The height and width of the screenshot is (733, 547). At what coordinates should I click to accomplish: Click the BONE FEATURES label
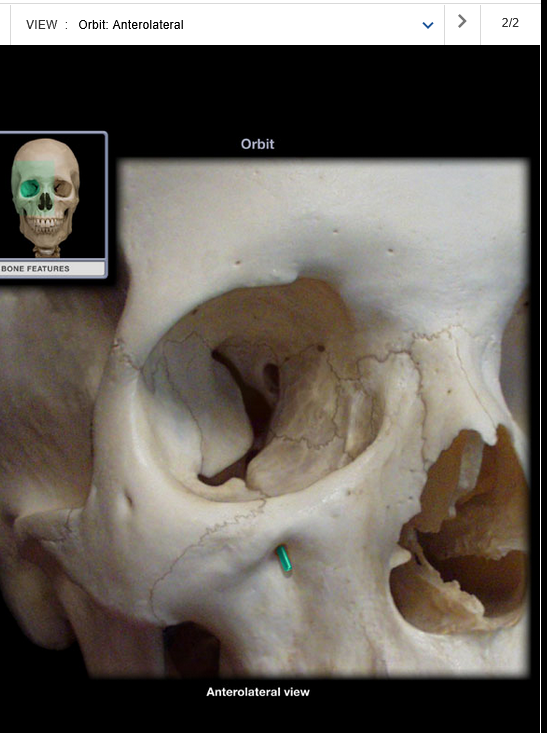(35, 269)
